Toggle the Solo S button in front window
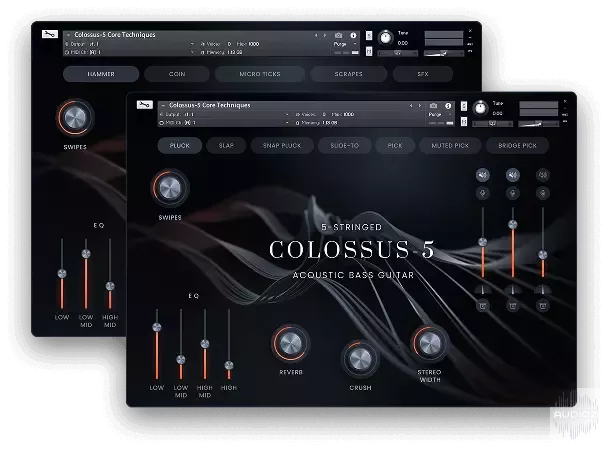This screenshot has width=608, height=449. (x=464, y=106)
